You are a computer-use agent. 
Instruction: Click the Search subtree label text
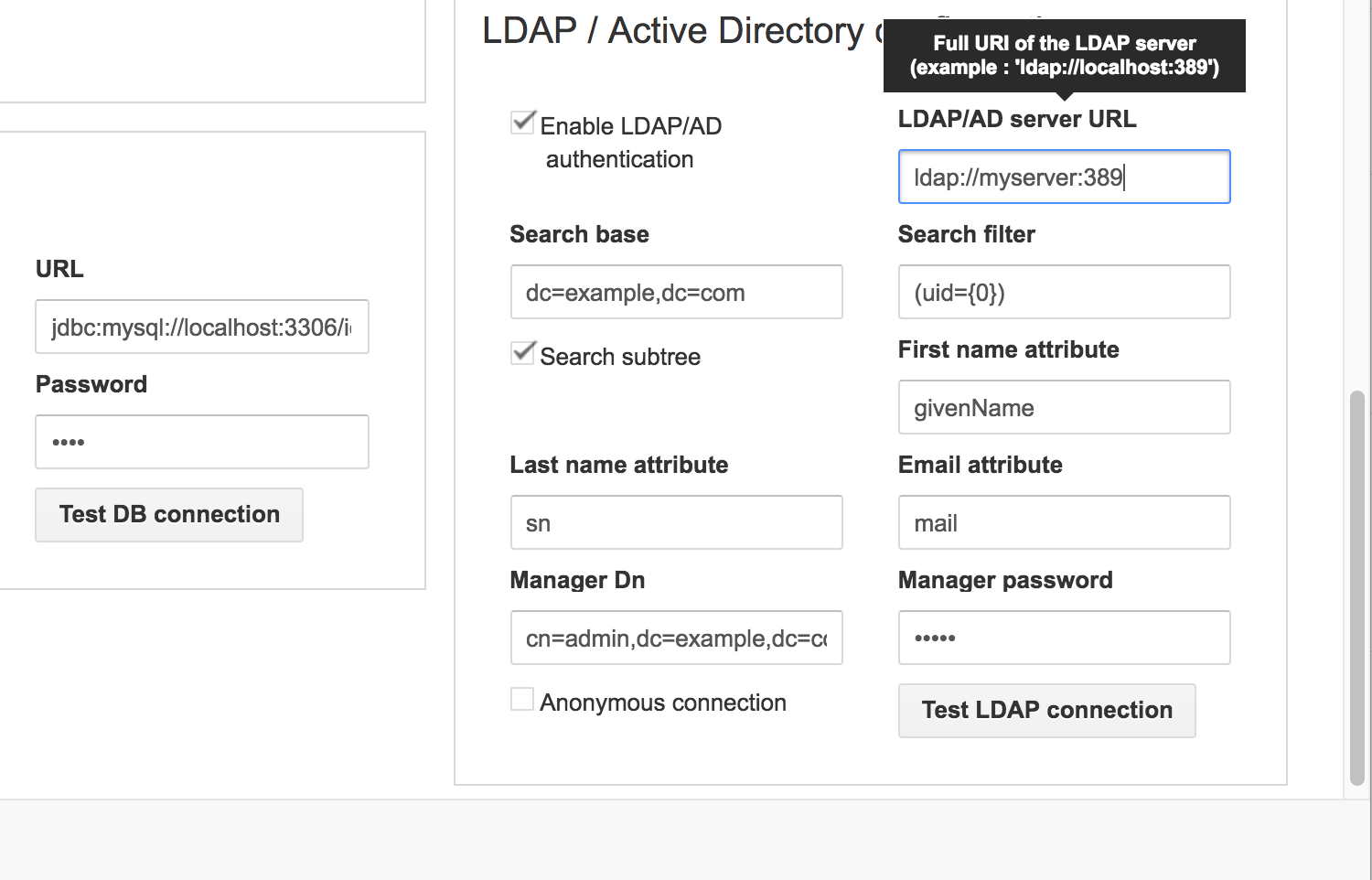(x=619, y=356)
